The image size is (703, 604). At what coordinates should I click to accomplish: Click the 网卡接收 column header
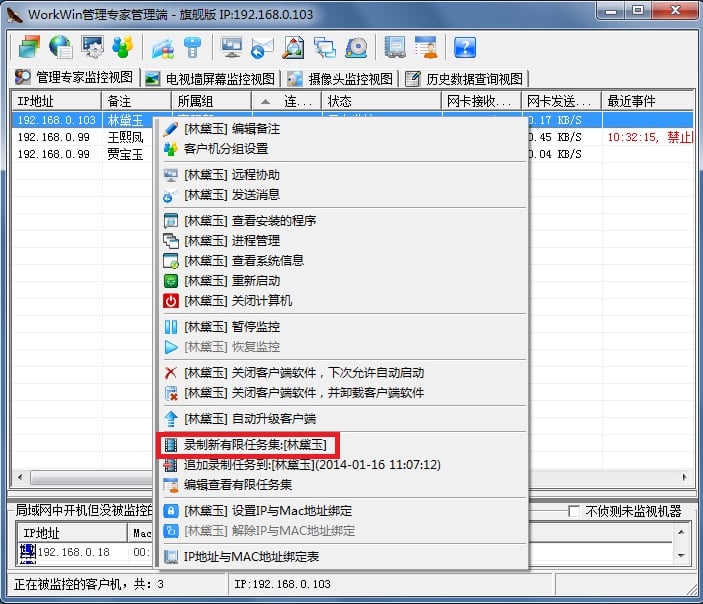point(482,101)
